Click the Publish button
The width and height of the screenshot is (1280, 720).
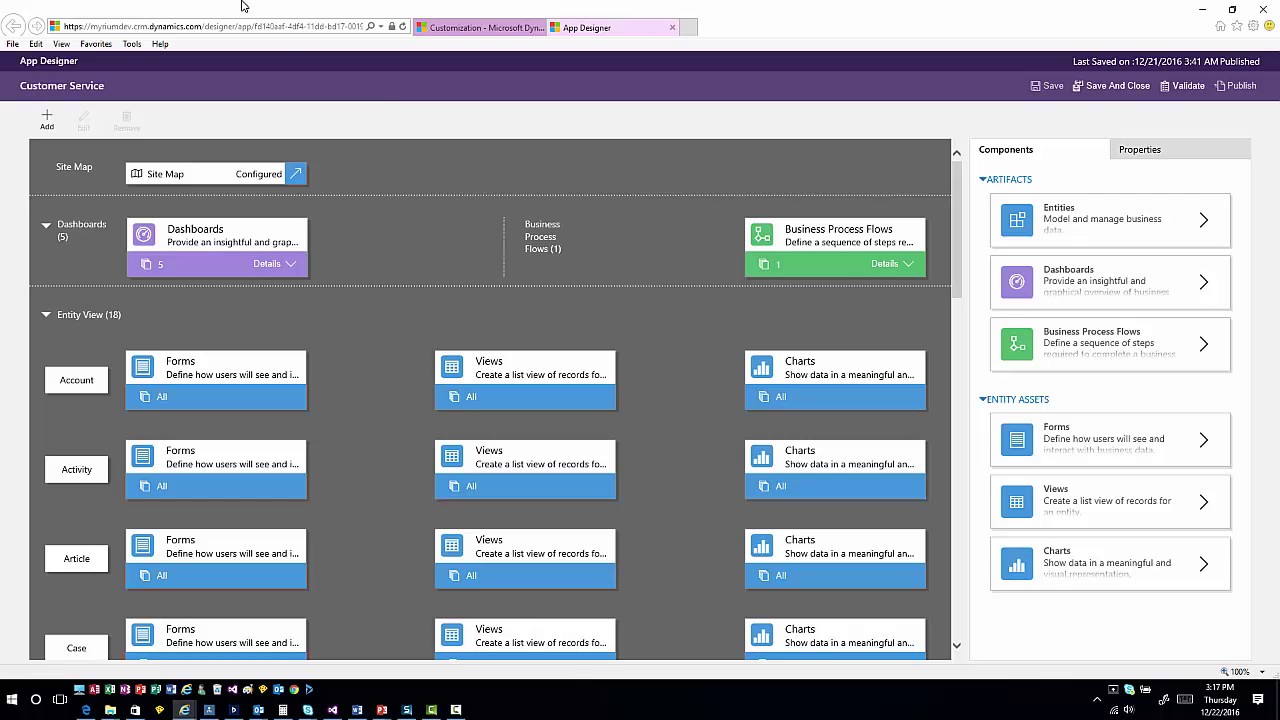[1235, 86]
